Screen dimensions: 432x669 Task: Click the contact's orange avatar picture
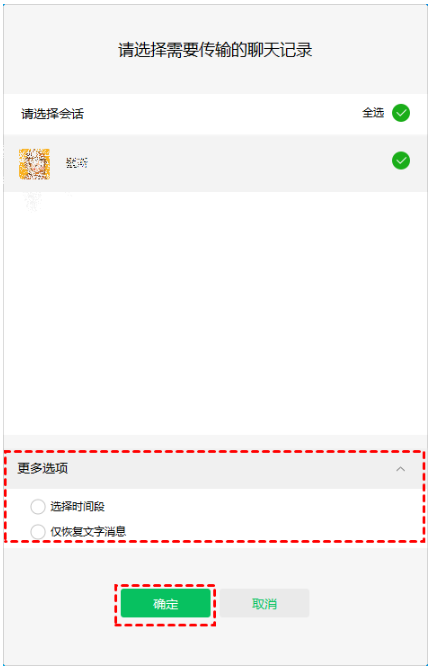[35, 164]
